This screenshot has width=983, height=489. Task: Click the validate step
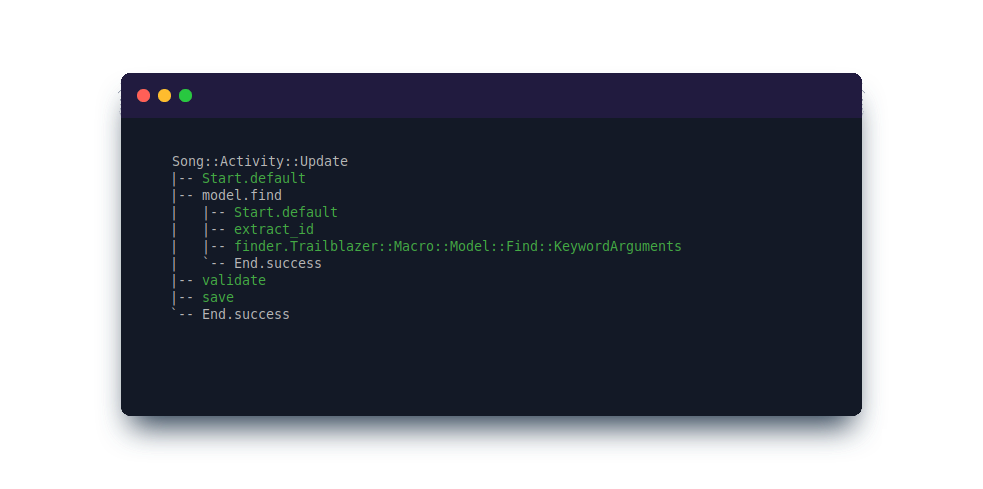(x=234, y=280)
